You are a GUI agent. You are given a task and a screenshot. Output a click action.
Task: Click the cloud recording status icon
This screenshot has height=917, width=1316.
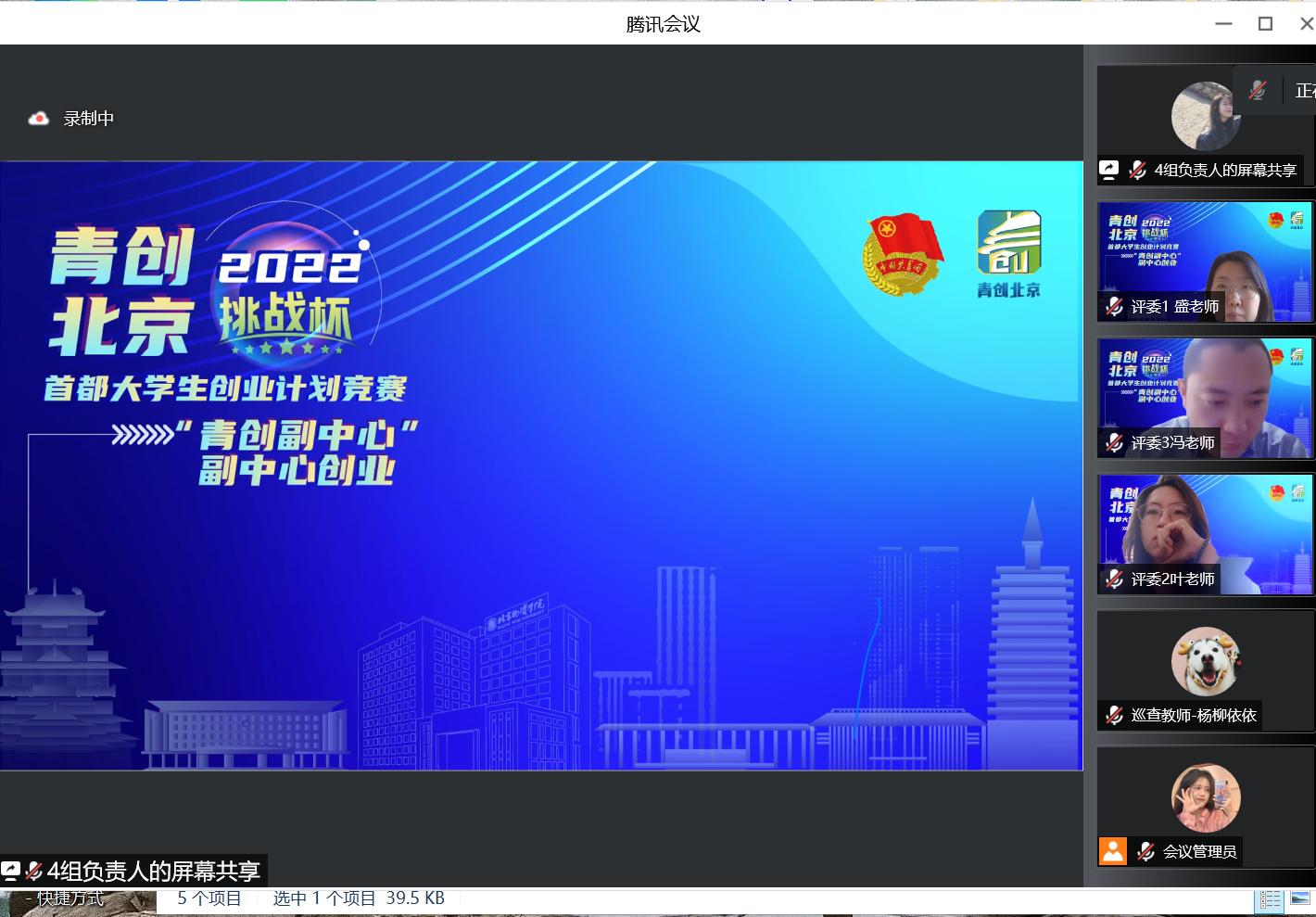point(39,119)
